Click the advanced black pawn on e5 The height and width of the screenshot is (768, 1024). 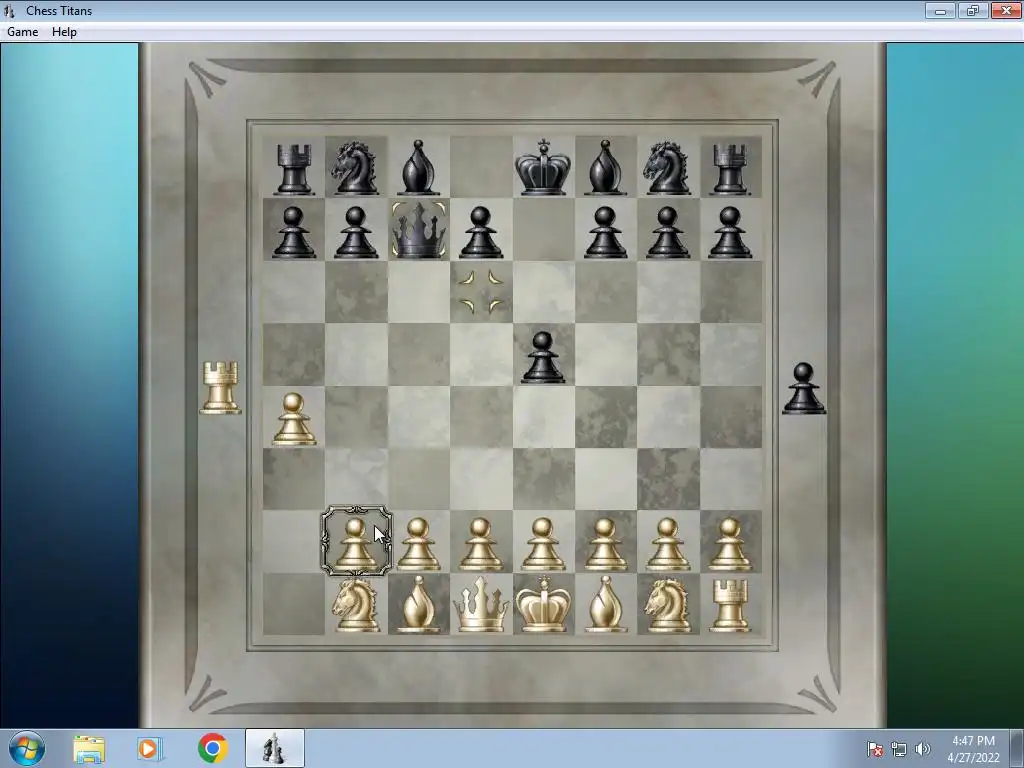(543, 357)
